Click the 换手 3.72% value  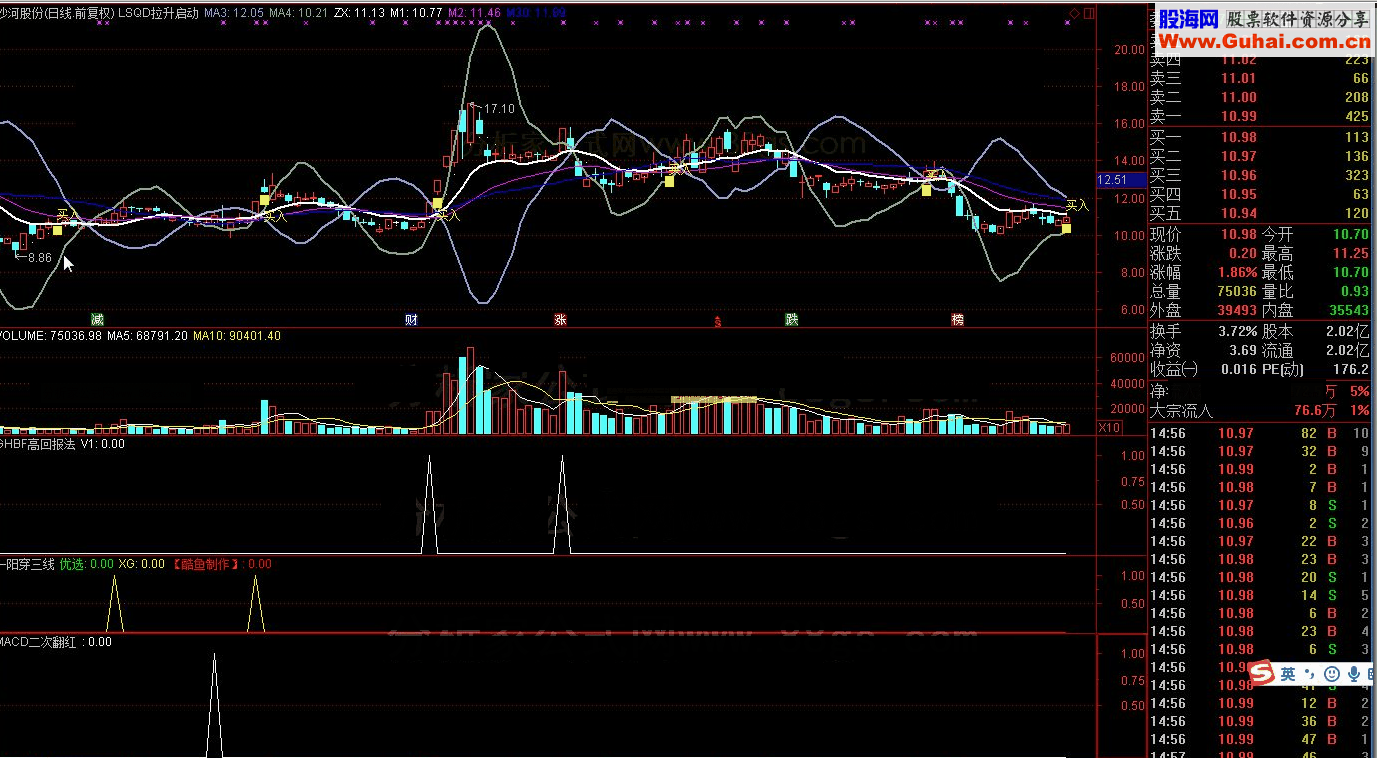(x=1236, y=331)
